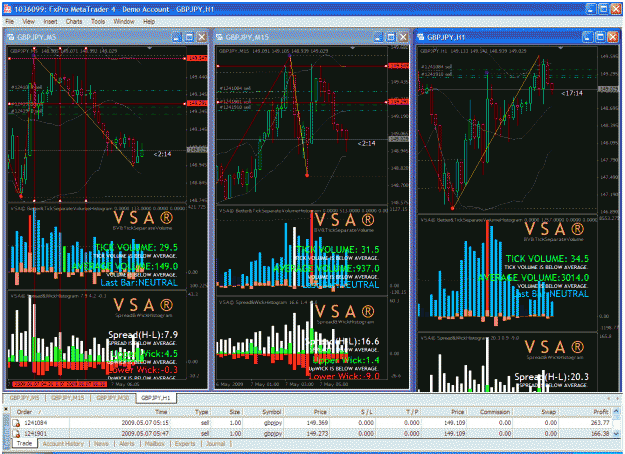Open the Alerts tab in the Terminal

pyautogui.click(x=127, y=444)
